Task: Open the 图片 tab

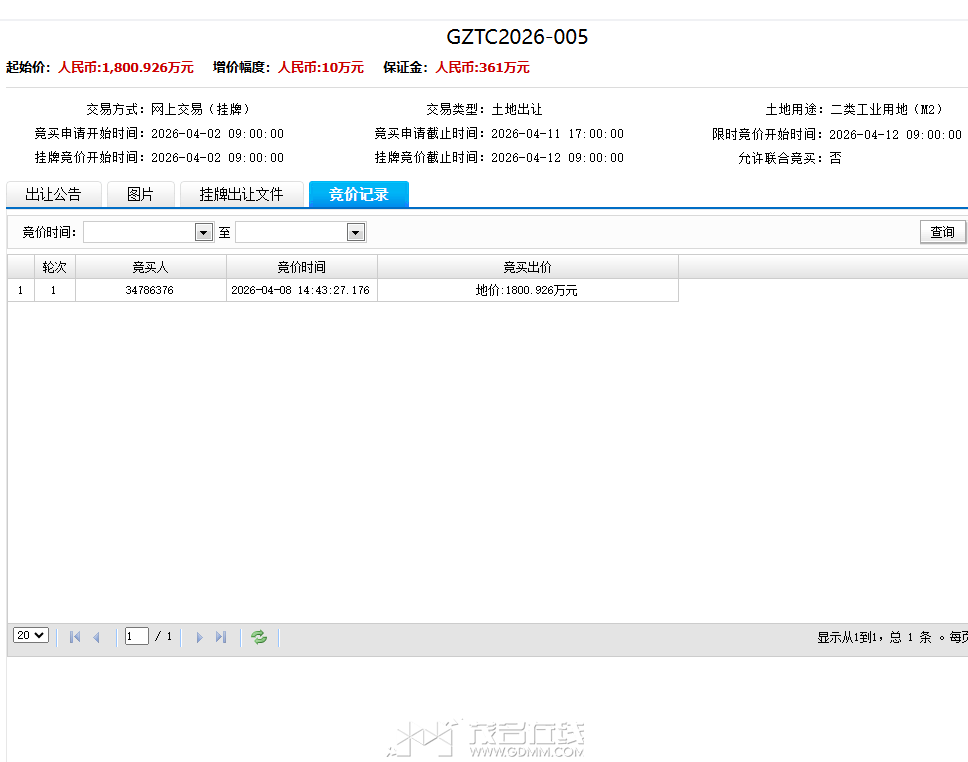Action: (140, 194)
